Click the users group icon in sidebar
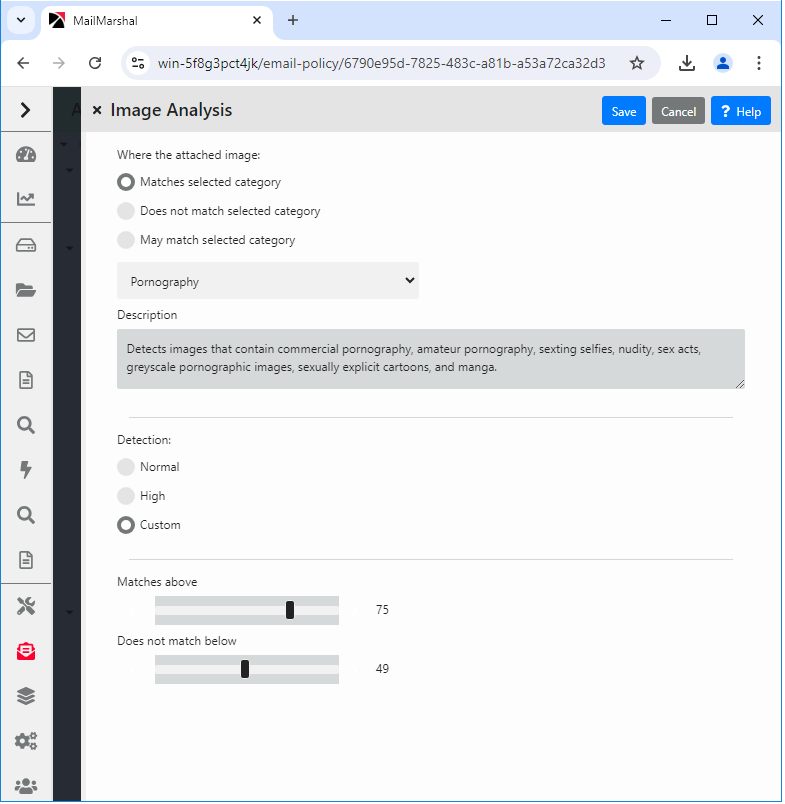Image resolution: width=785 pixels, height=804 pixels. tap(26, 786)
